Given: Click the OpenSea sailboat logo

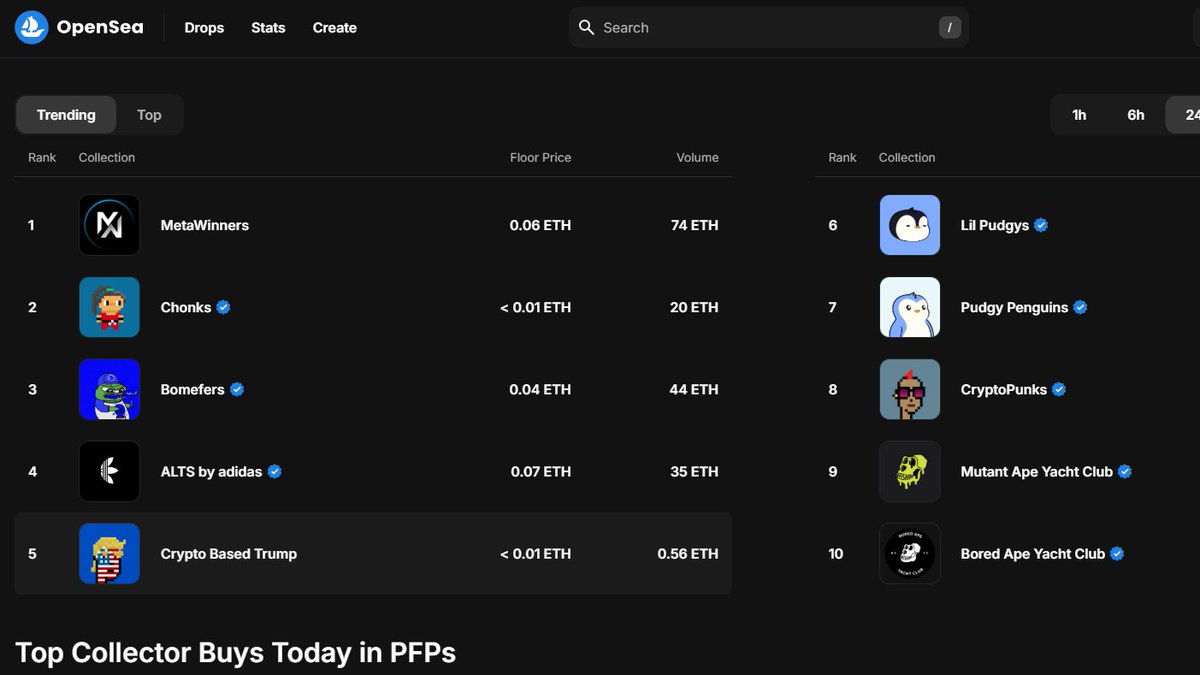Looking at the screenshot, I should click(x=32, y=27).
